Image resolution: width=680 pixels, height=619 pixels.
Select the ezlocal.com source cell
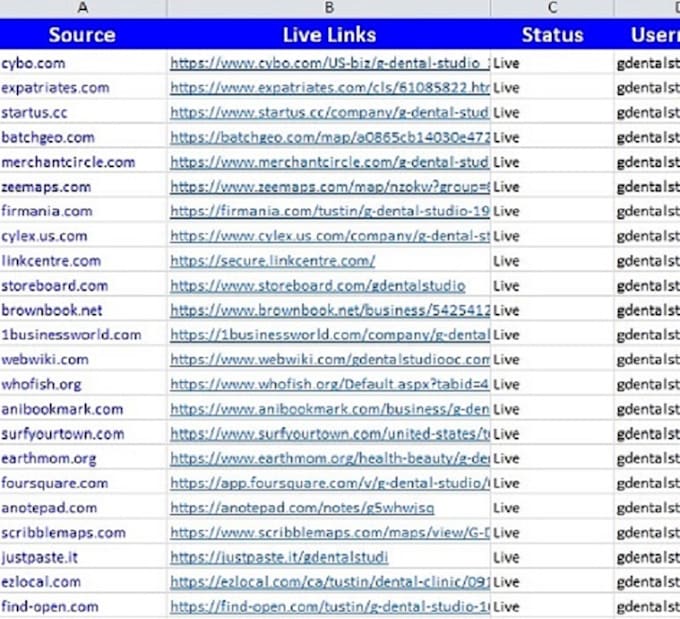tap(83, 582)
